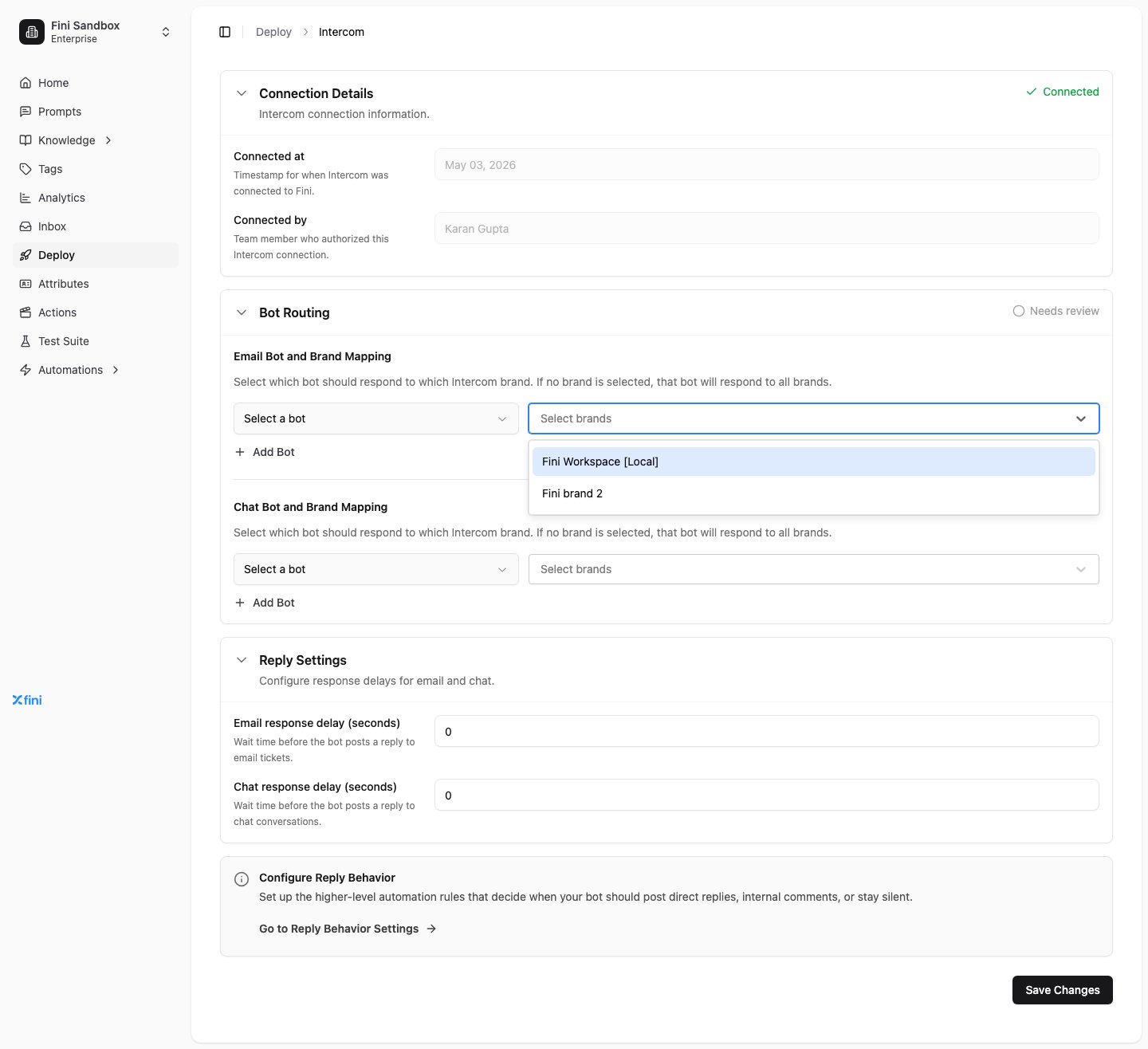1148x1049 pixels.
Task: Click the Needs review circle indicator
Action: (1019, 311)
